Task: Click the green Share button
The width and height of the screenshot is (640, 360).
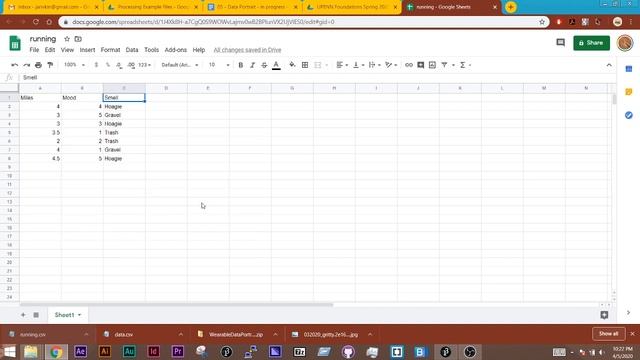Action: coord(591,43)
